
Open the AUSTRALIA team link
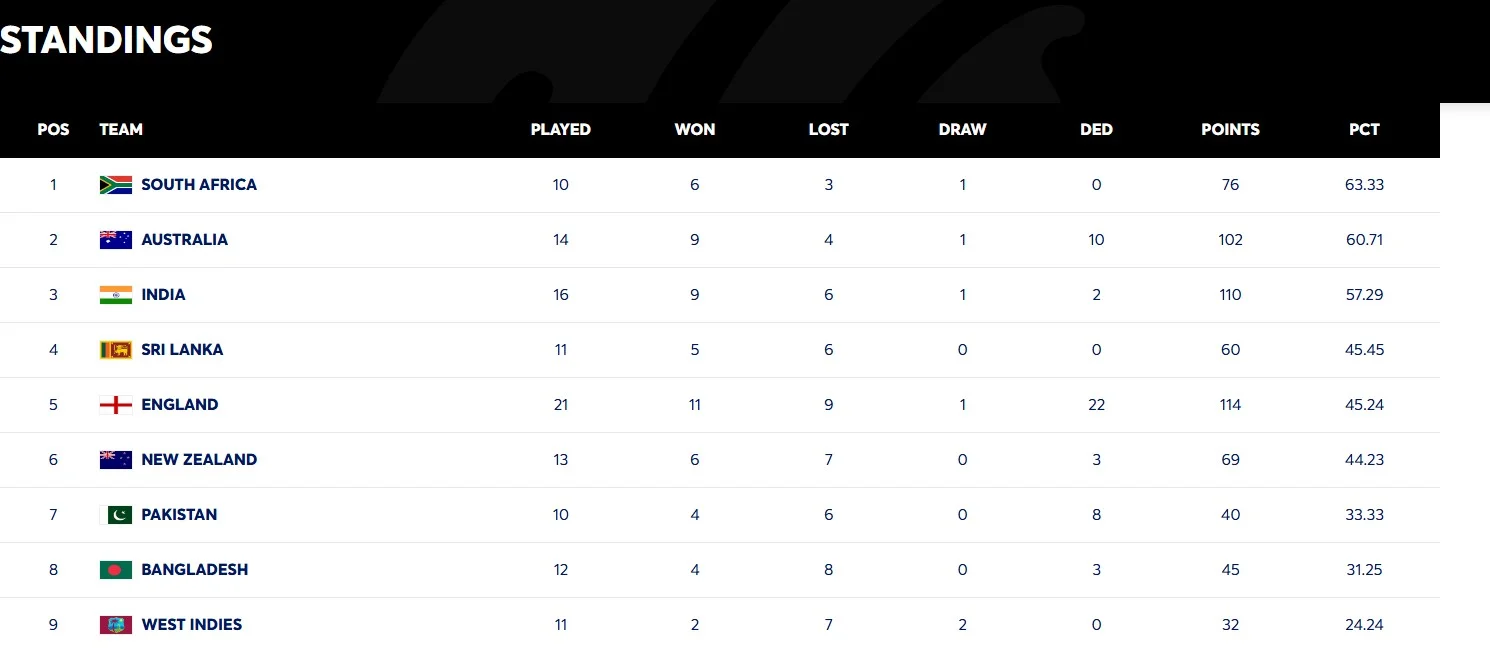tap(185, 240)
